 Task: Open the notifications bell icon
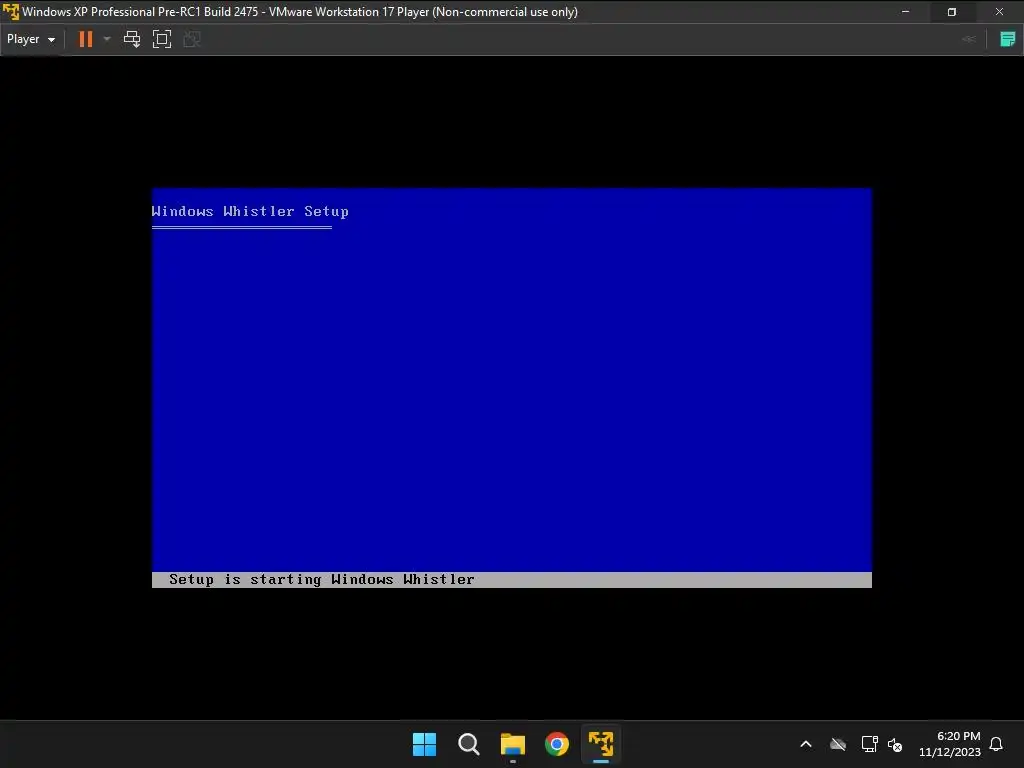pos(996,744)
